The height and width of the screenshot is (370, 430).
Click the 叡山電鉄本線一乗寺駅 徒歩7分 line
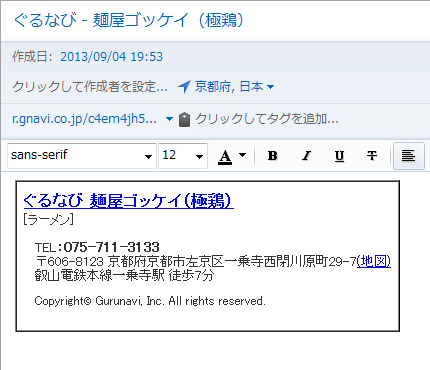[124, 275]
